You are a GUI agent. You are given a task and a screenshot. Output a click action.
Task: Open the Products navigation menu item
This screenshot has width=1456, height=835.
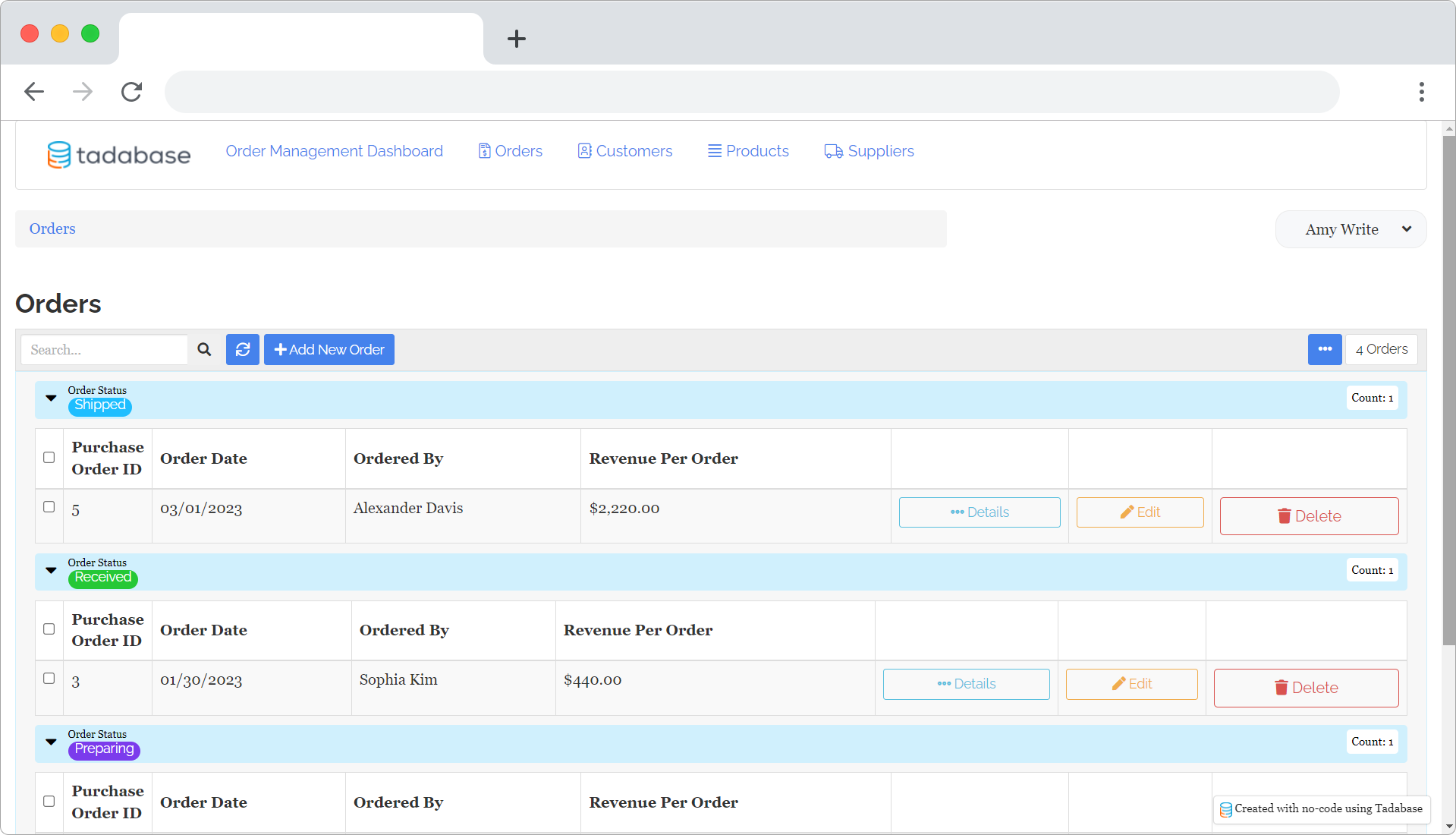[749, 151]
